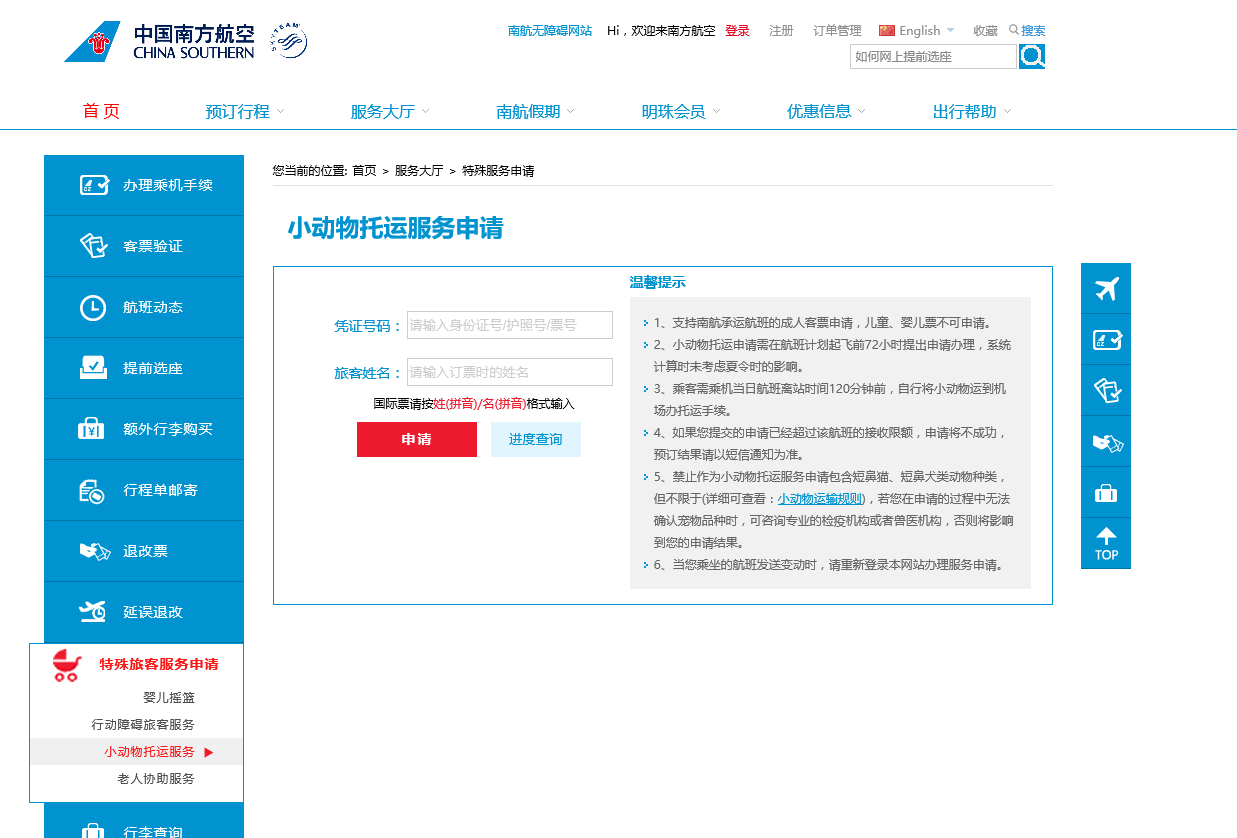Expand the English language dropdown

[917, 30]
